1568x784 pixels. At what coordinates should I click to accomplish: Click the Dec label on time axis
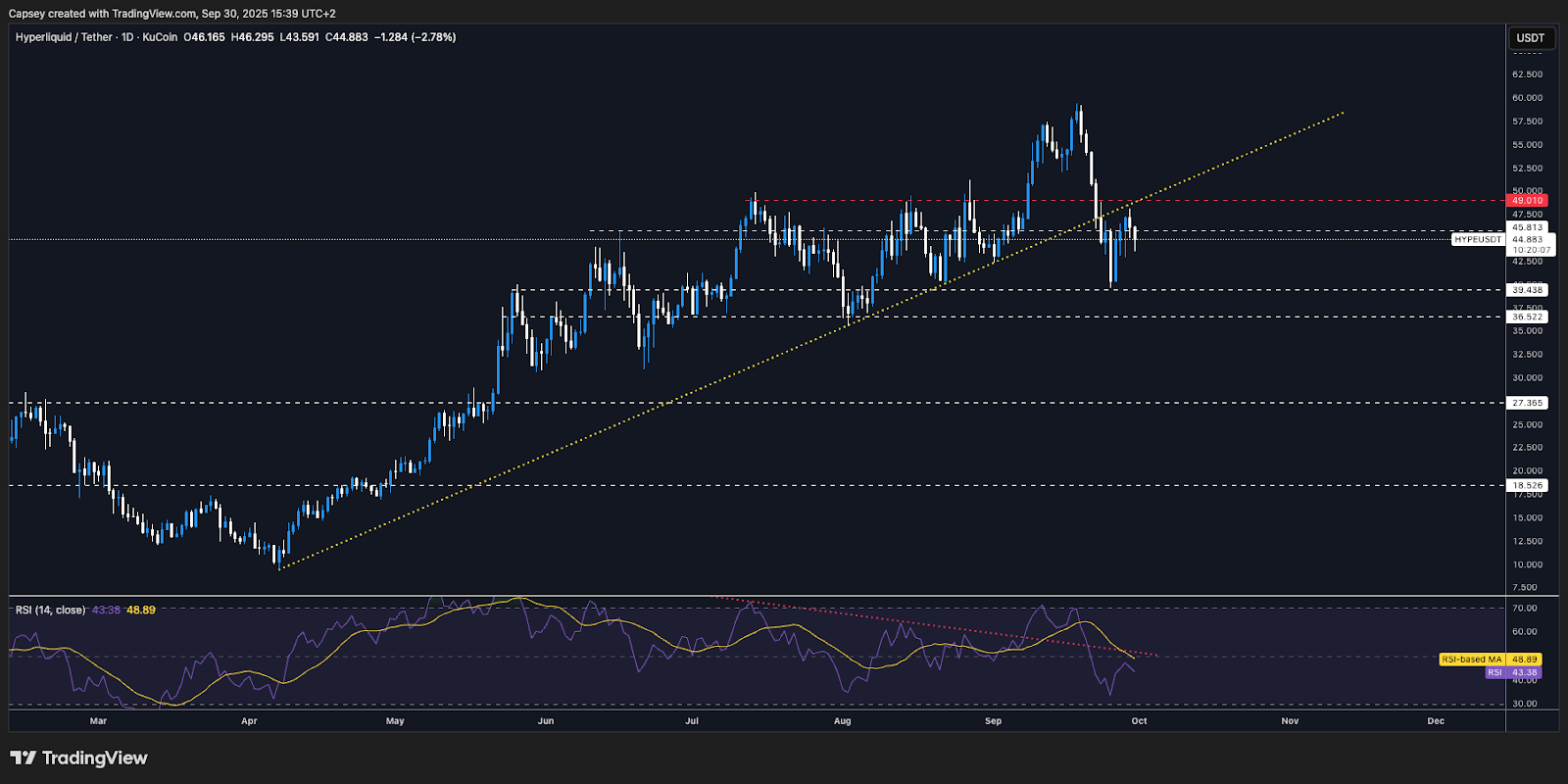tap(1436, 720)
